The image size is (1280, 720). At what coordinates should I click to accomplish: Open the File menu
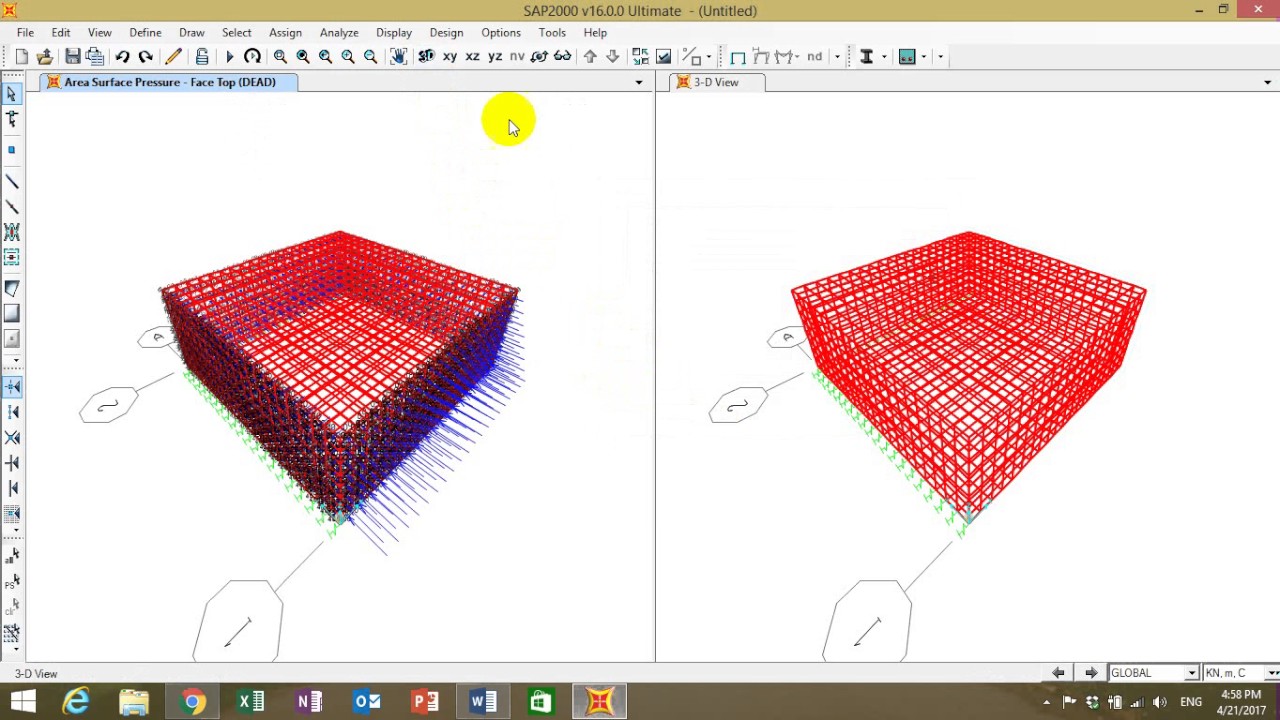coord(25,33)
